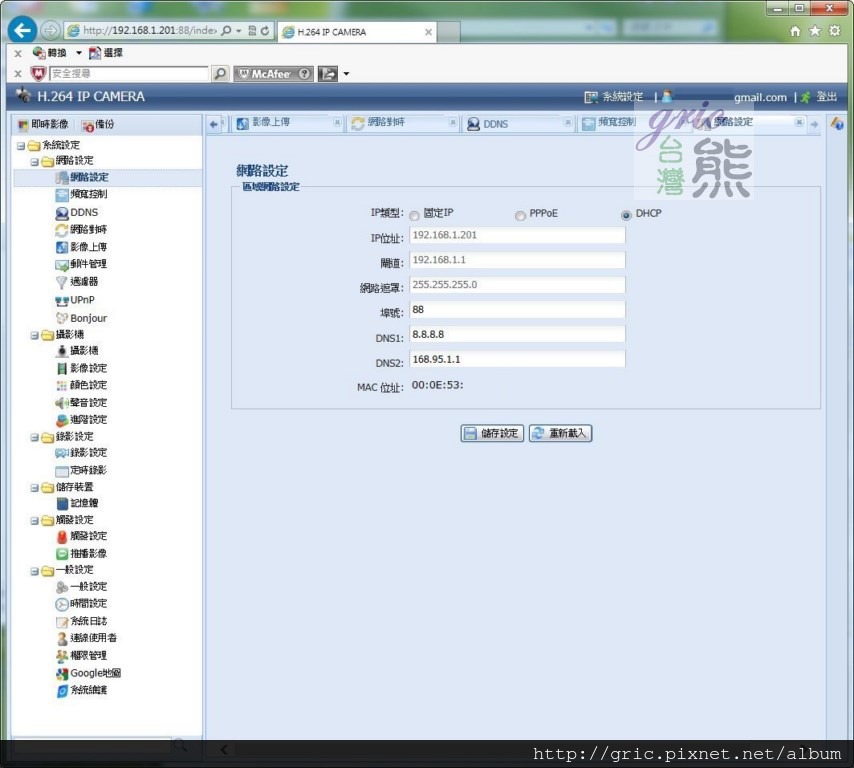Screen dimensions: 854x768
Task: Close the H.264 IP CAMERA browser tab
Action: point(429,32)
